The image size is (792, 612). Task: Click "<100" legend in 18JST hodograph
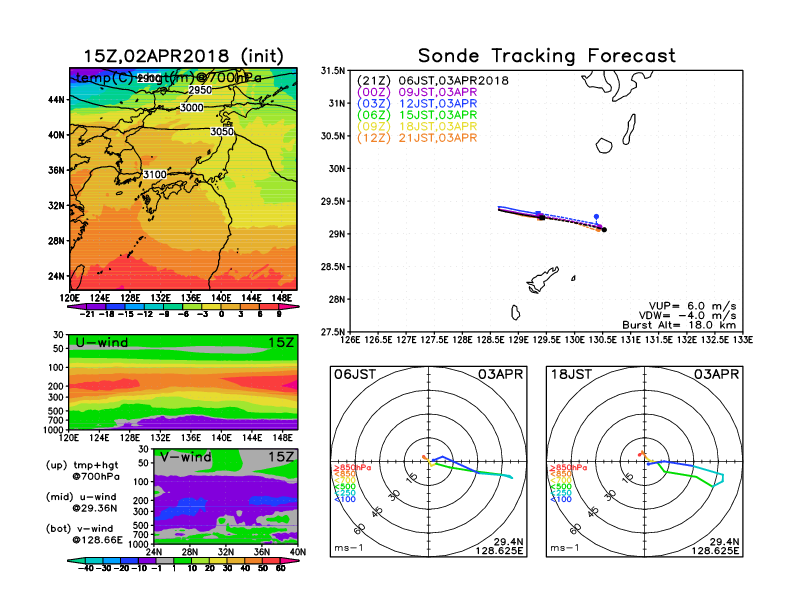561,499
